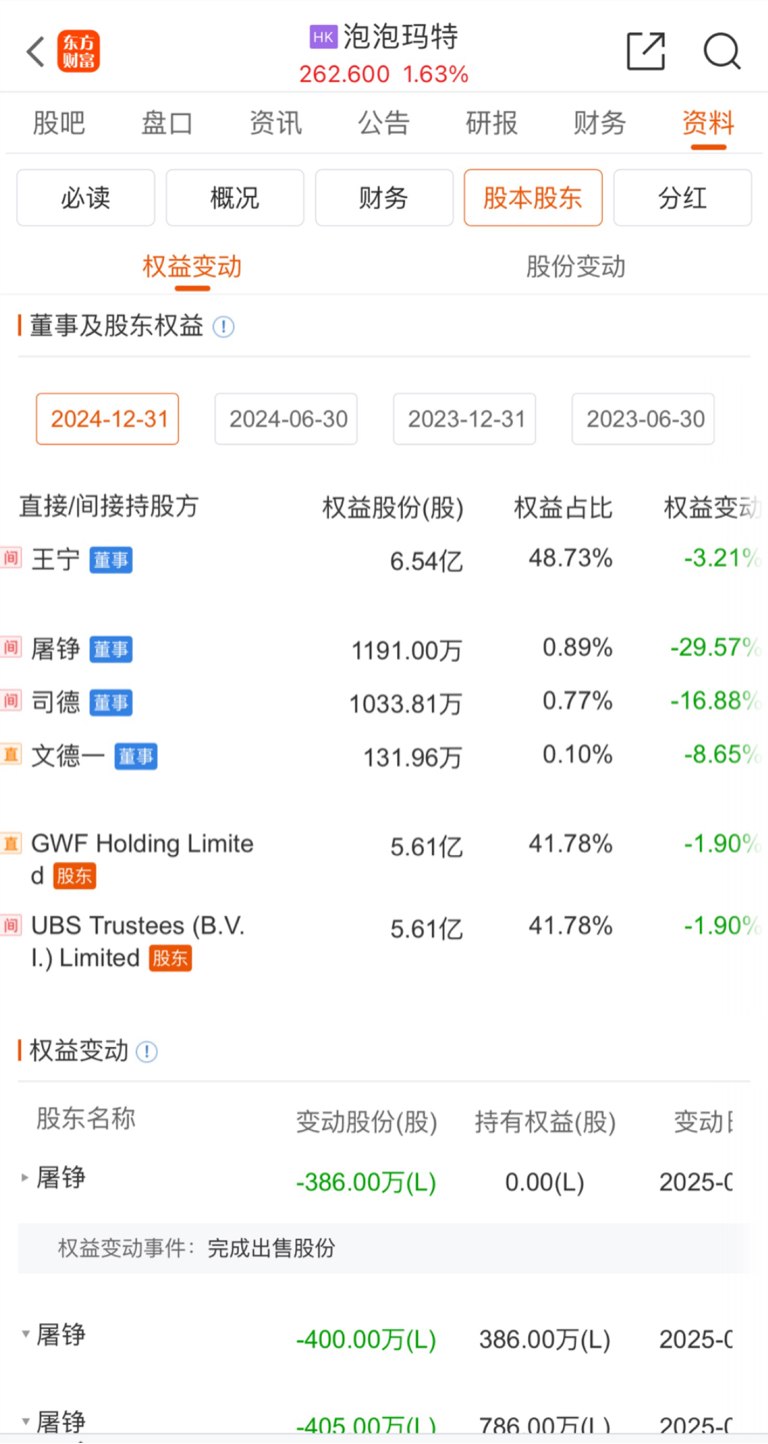768x1444 pixels.
Task: Open the search magnifier icon
Action: (x=721, y=51)
